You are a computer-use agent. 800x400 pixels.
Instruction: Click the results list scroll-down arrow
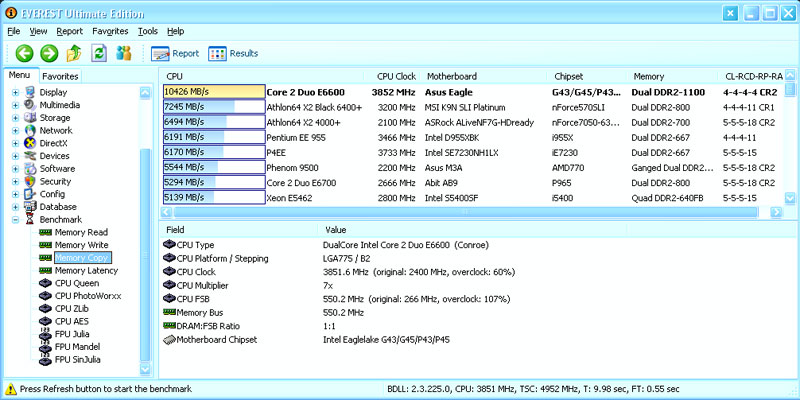[790, 198]
